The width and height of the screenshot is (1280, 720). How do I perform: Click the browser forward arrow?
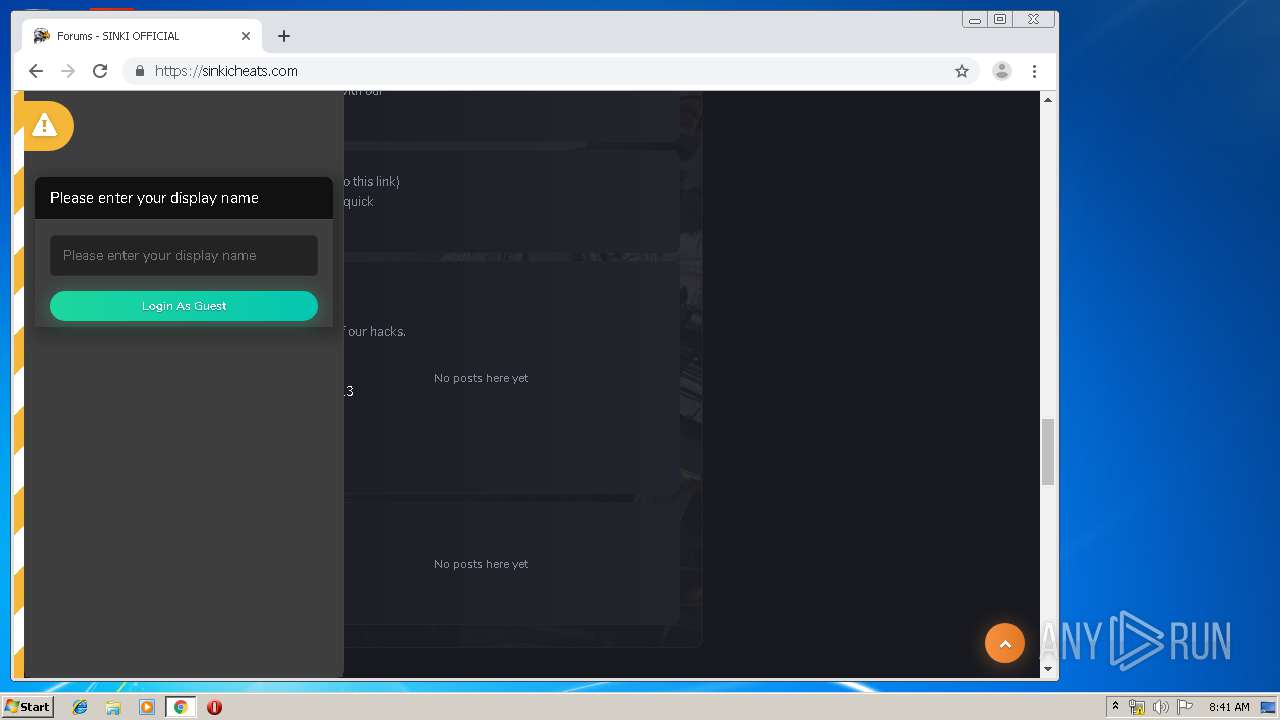68,71
